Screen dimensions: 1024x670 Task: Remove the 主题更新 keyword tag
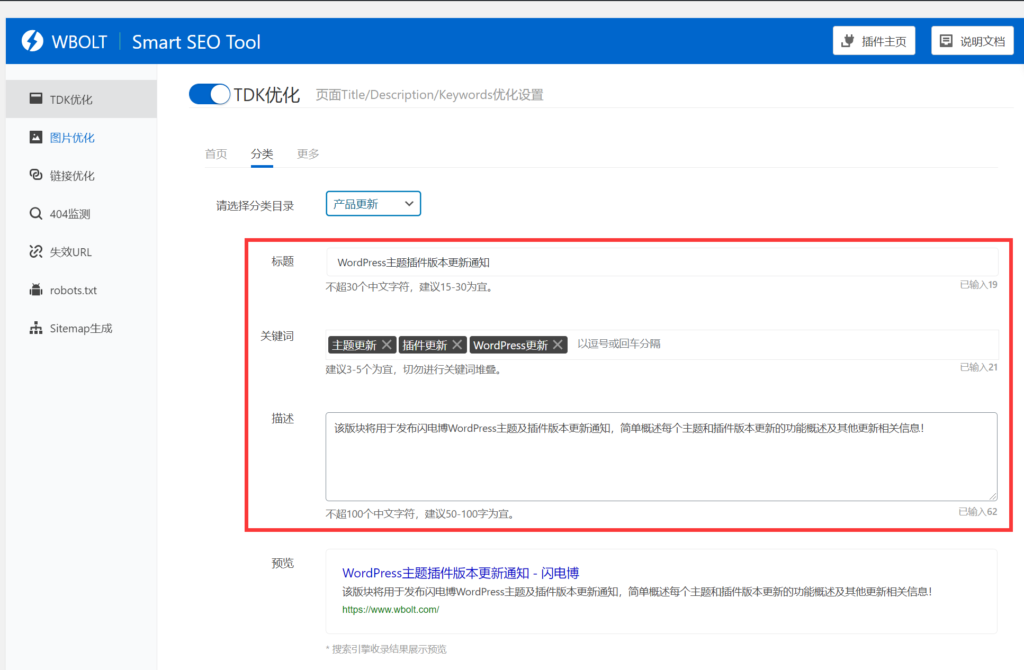pyautogui.click(x=387, y=345)
